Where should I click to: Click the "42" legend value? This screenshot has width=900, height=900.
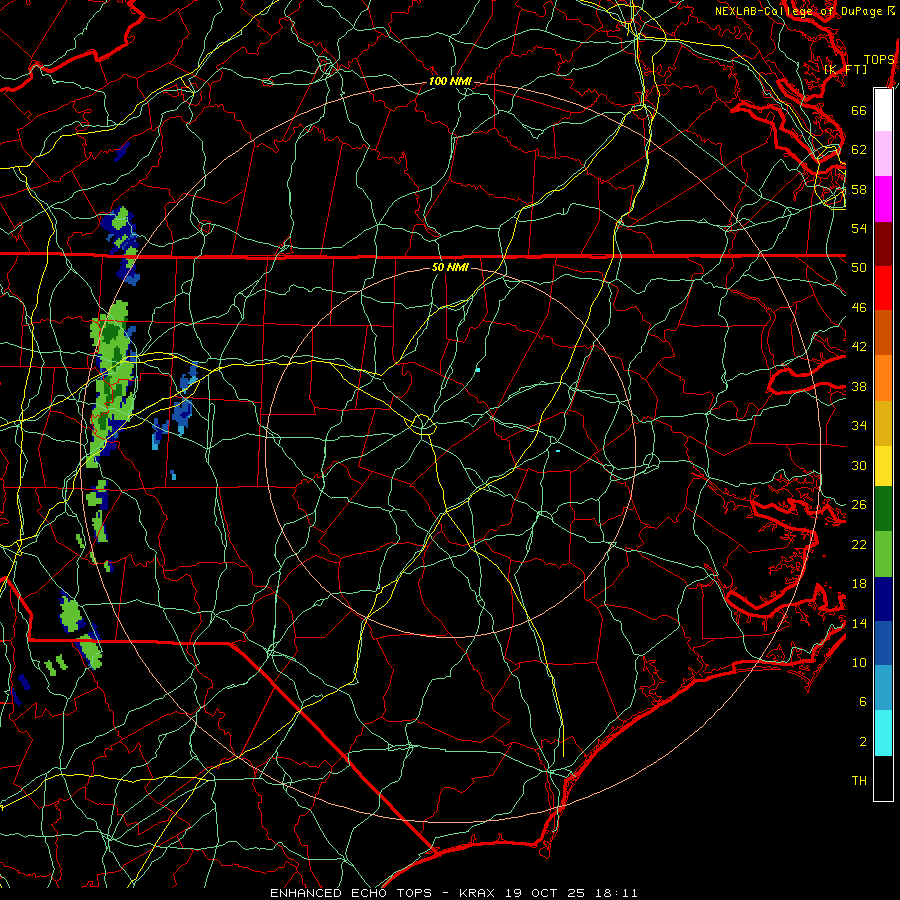[859, 347]
